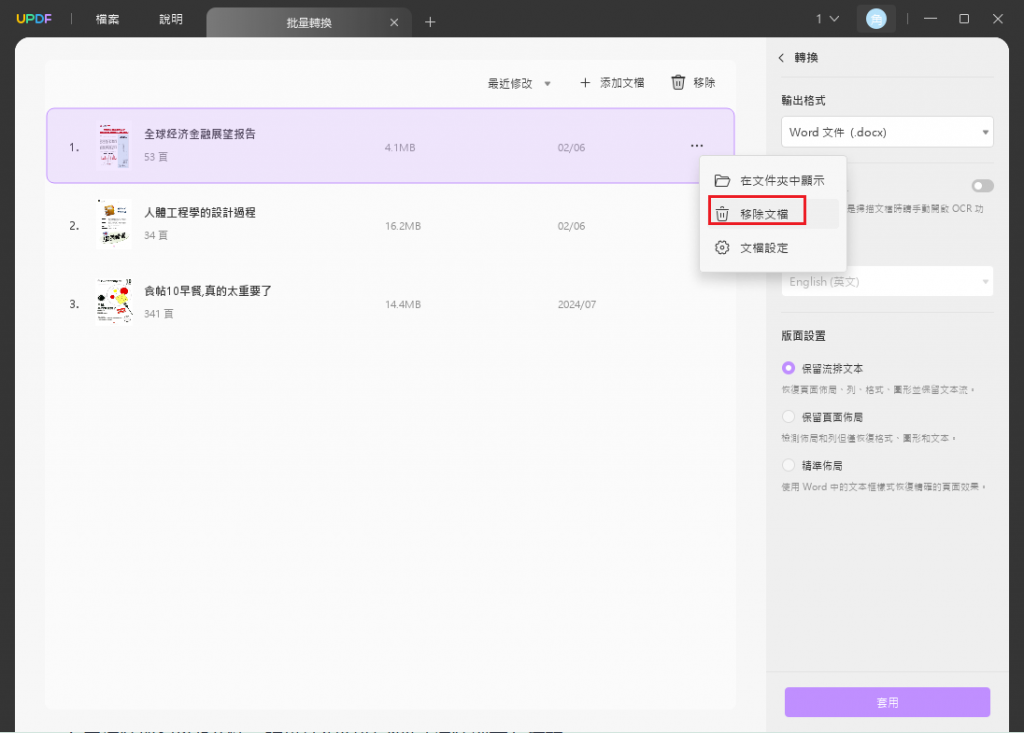Minimize the UPDF window
This screenshot has height=733, width=1024.
[931, 19]
